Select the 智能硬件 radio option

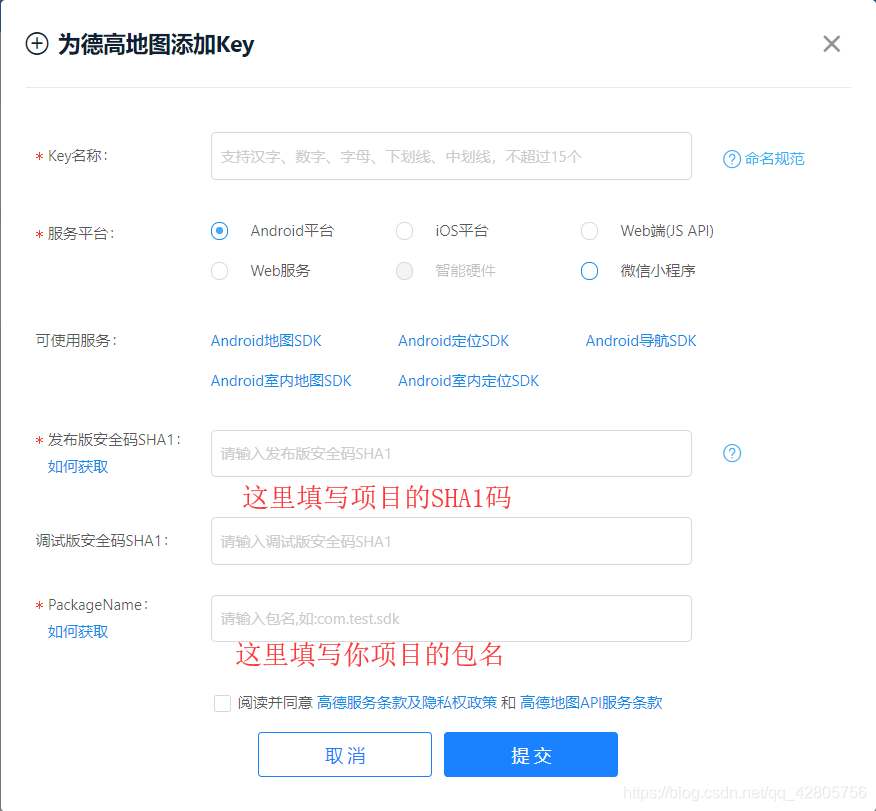coord(404,271)
